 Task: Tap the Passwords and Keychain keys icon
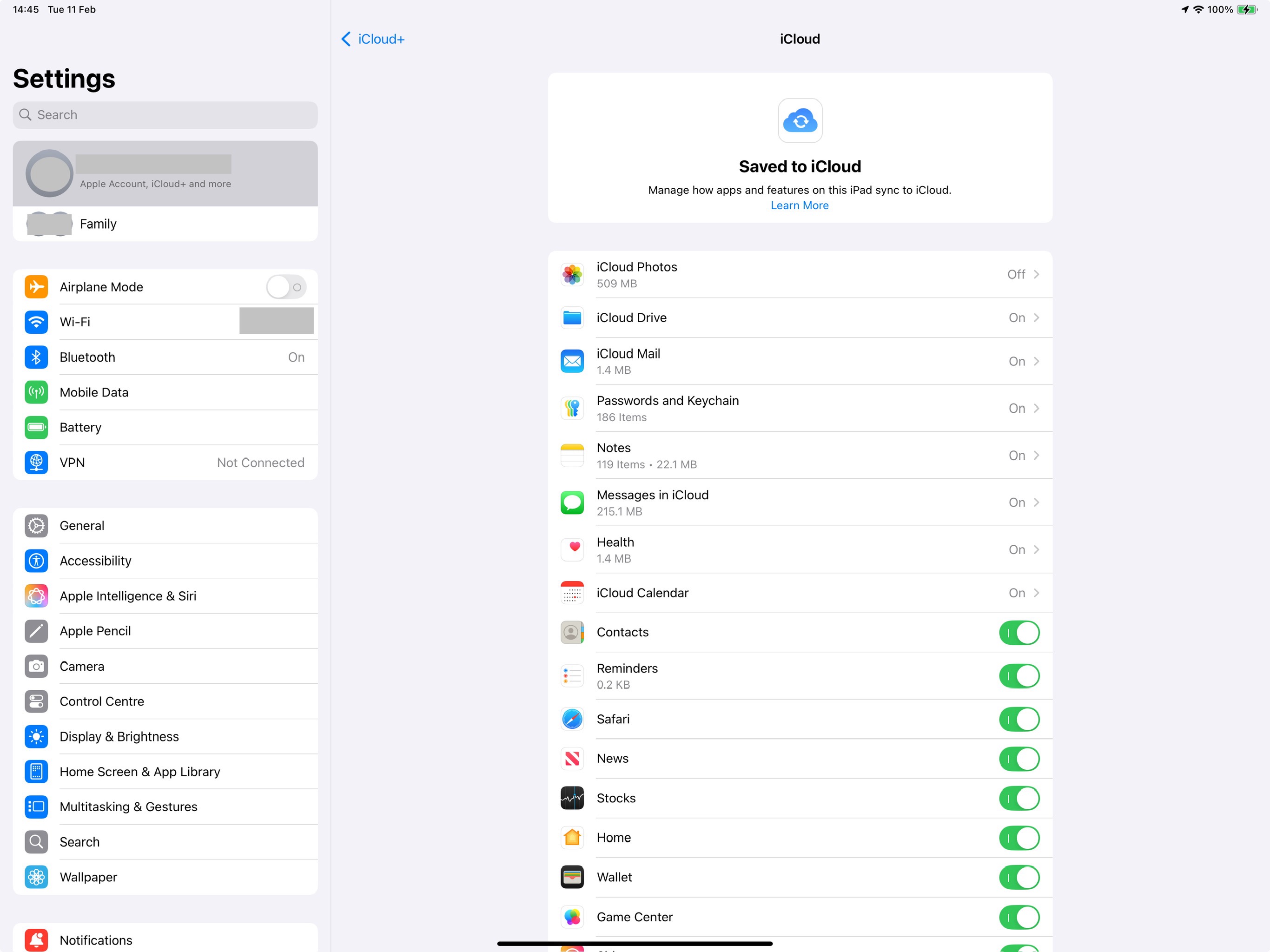click(572, 408)
